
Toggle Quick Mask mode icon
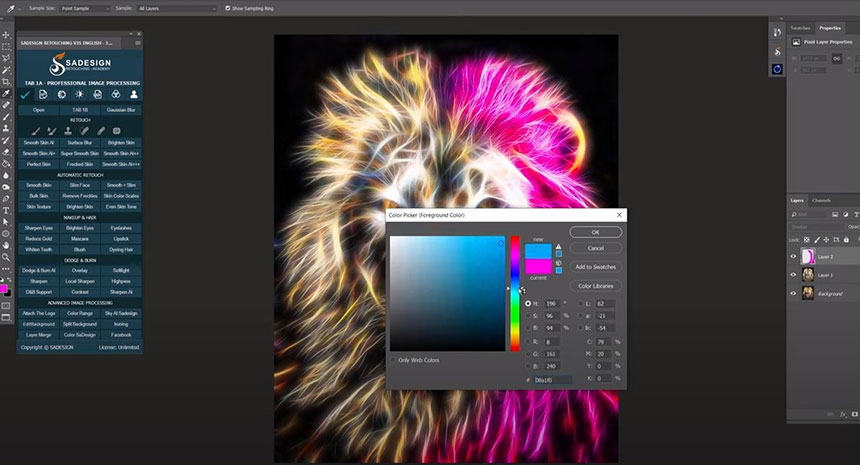click(6, 306)
